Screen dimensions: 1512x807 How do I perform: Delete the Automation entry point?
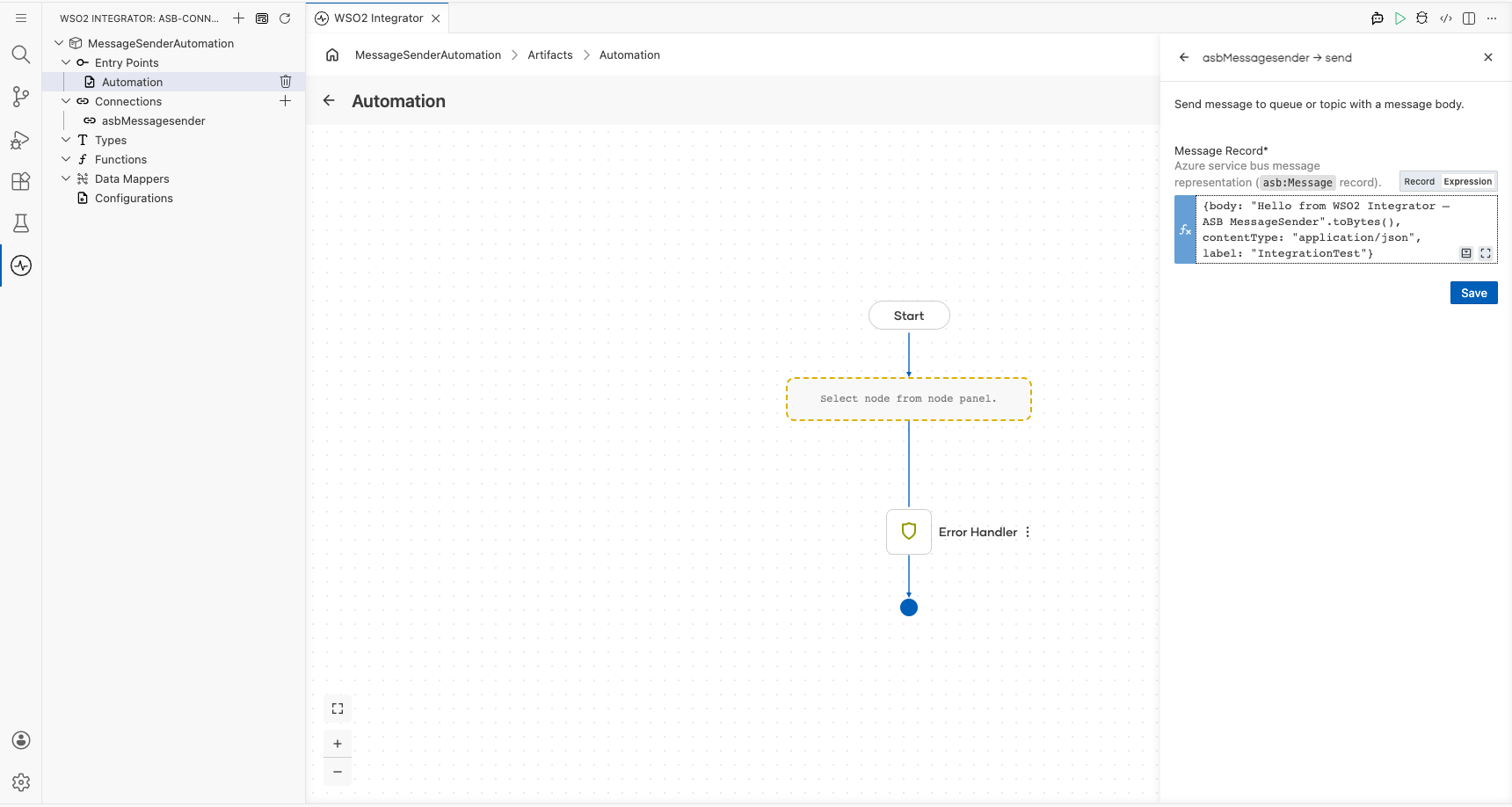[286, 82]
